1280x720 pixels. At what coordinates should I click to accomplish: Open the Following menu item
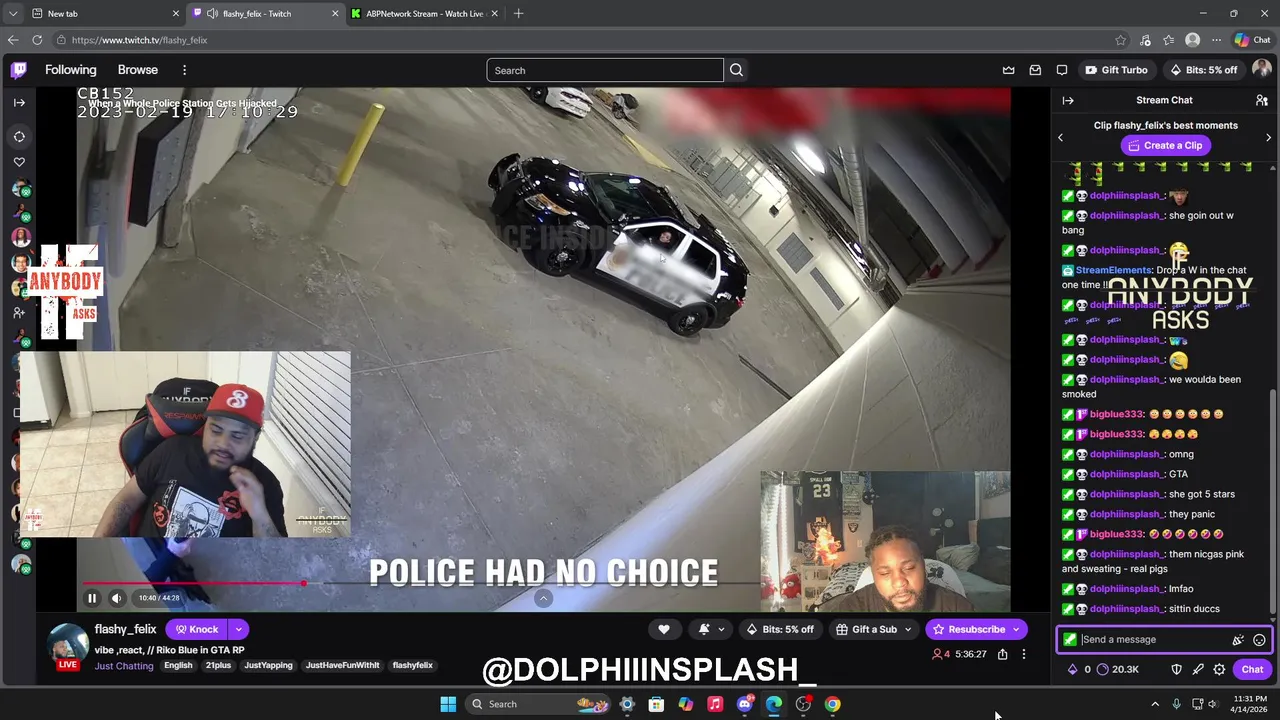pyautogui.click(x=71, y=70)
